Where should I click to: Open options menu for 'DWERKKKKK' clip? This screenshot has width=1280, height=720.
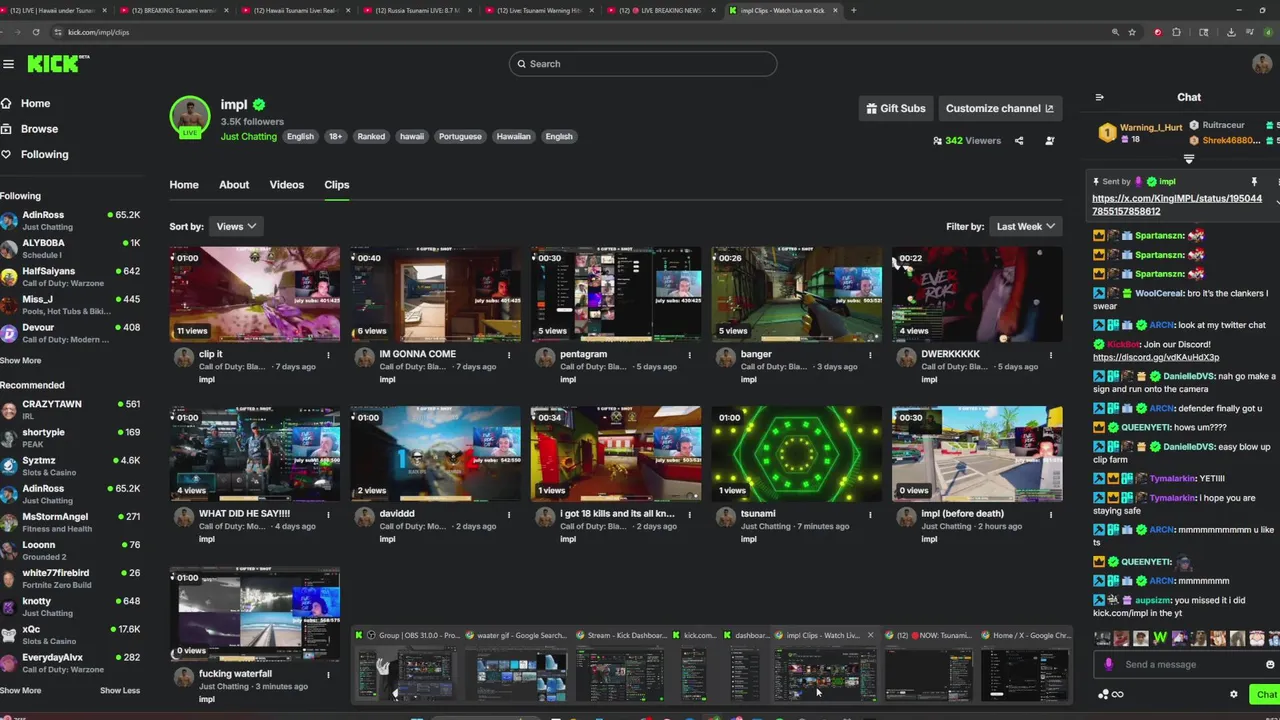1050,355
